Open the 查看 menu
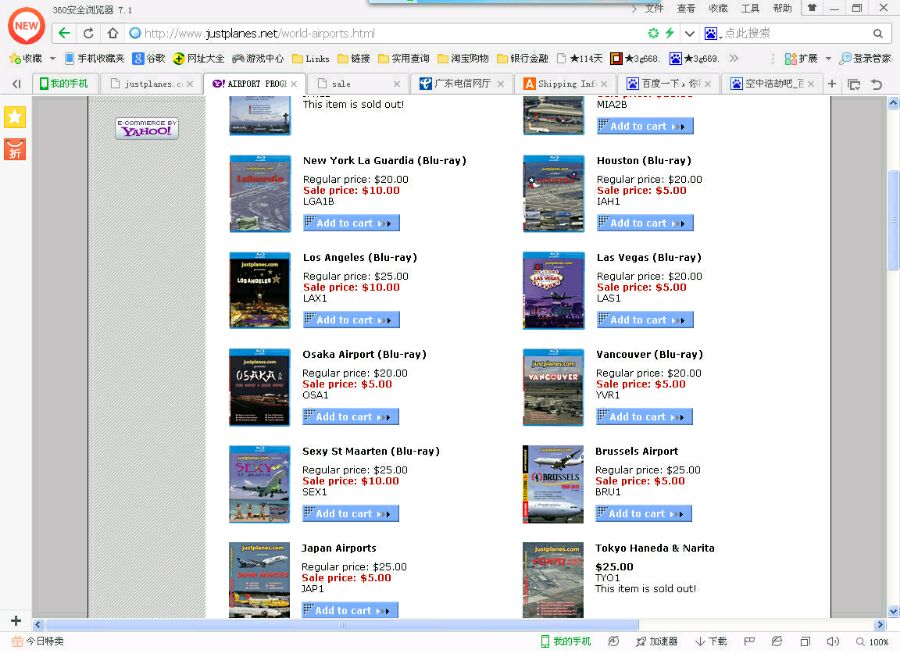The width and height of the screenshot is (900, 652). [686, 8]
